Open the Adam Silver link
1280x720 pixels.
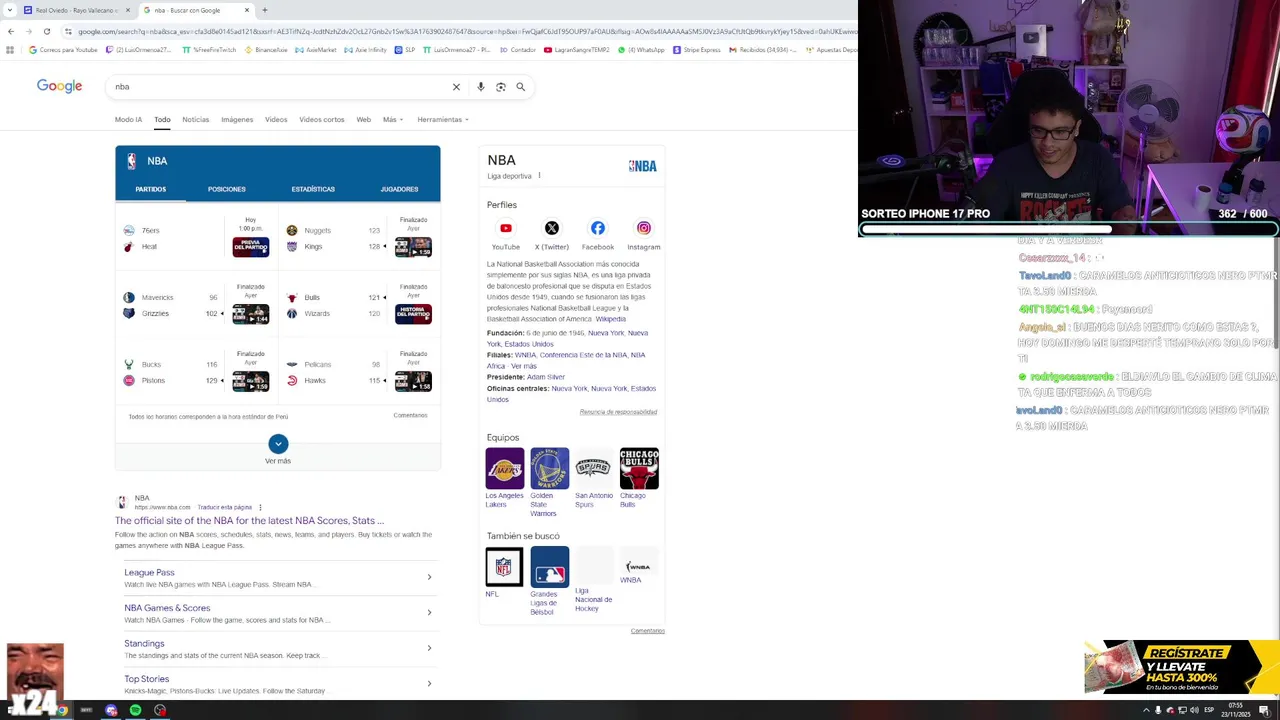pyautogui.click(x=546, y=377)
